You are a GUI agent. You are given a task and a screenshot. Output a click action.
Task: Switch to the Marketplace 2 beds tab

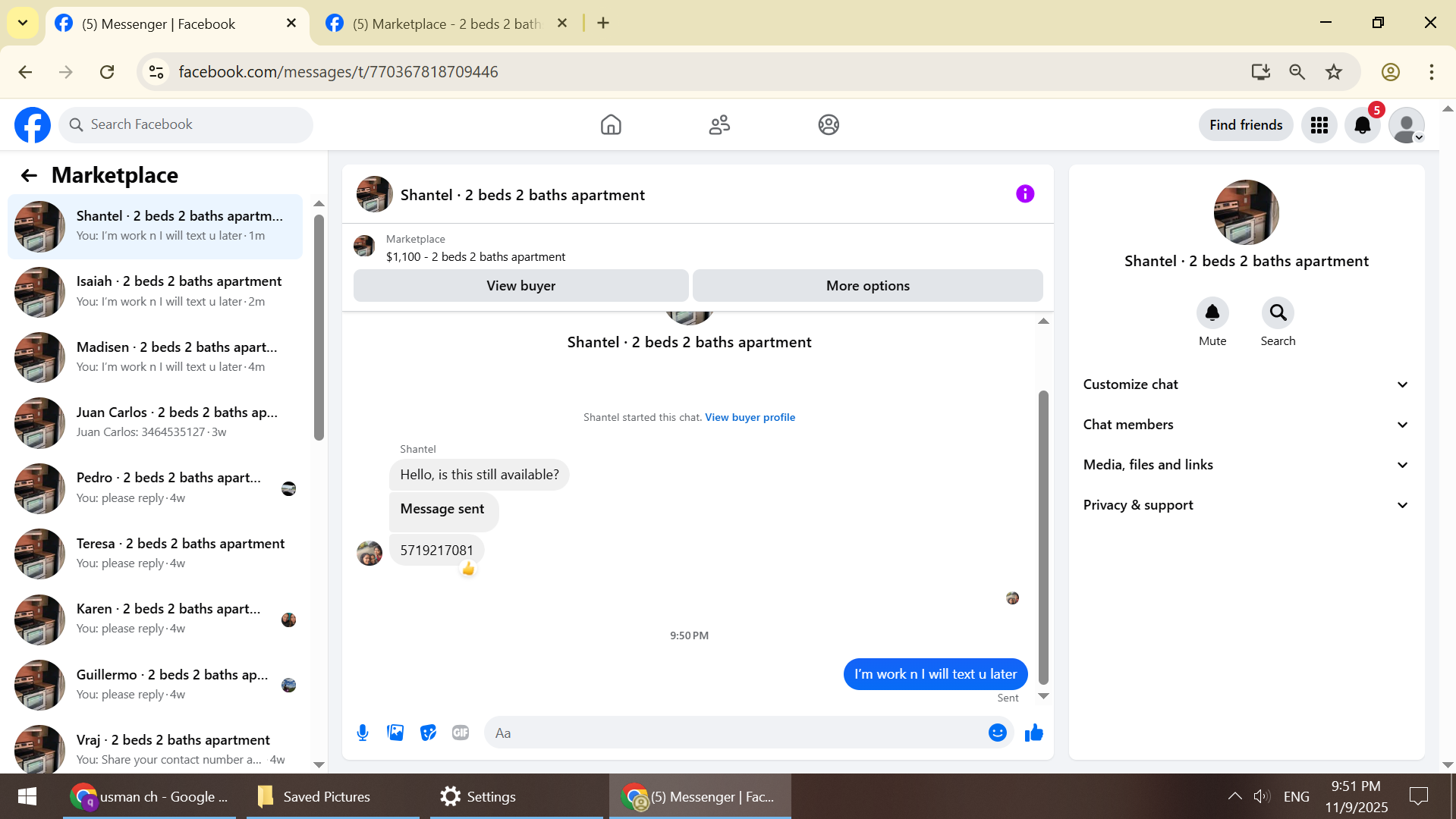[448, 24]
